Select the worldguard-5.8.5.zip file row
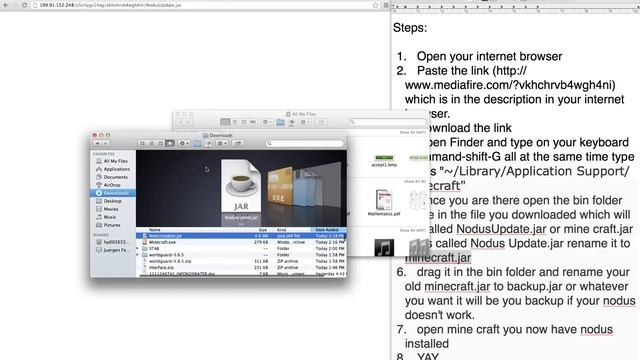The width and height of the screenshot is (640, 360). (241, 261)
